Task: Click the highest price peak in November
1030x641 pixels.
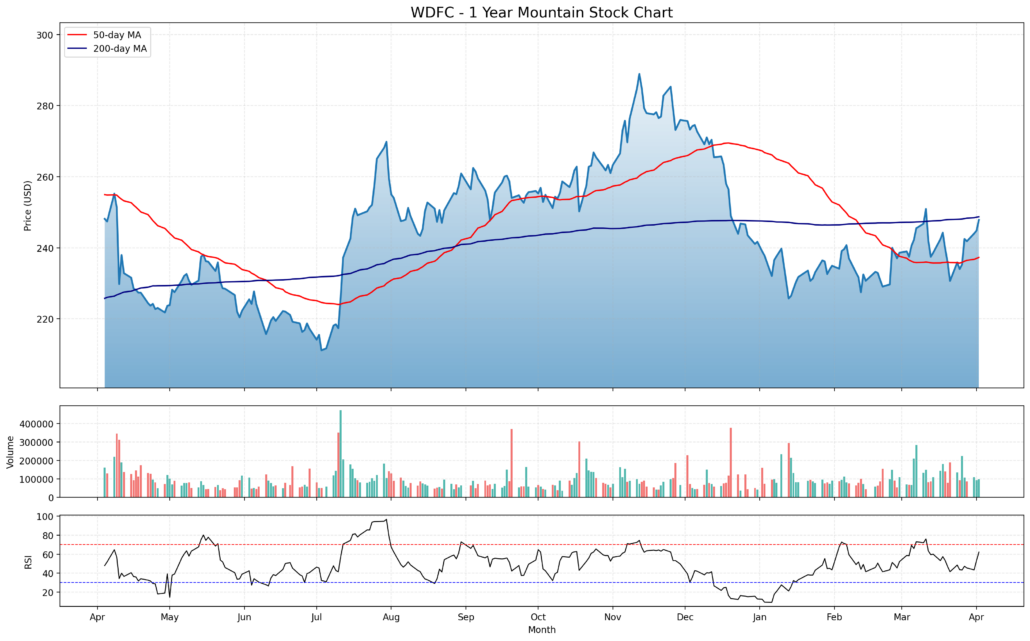Action: coord(639,74)
